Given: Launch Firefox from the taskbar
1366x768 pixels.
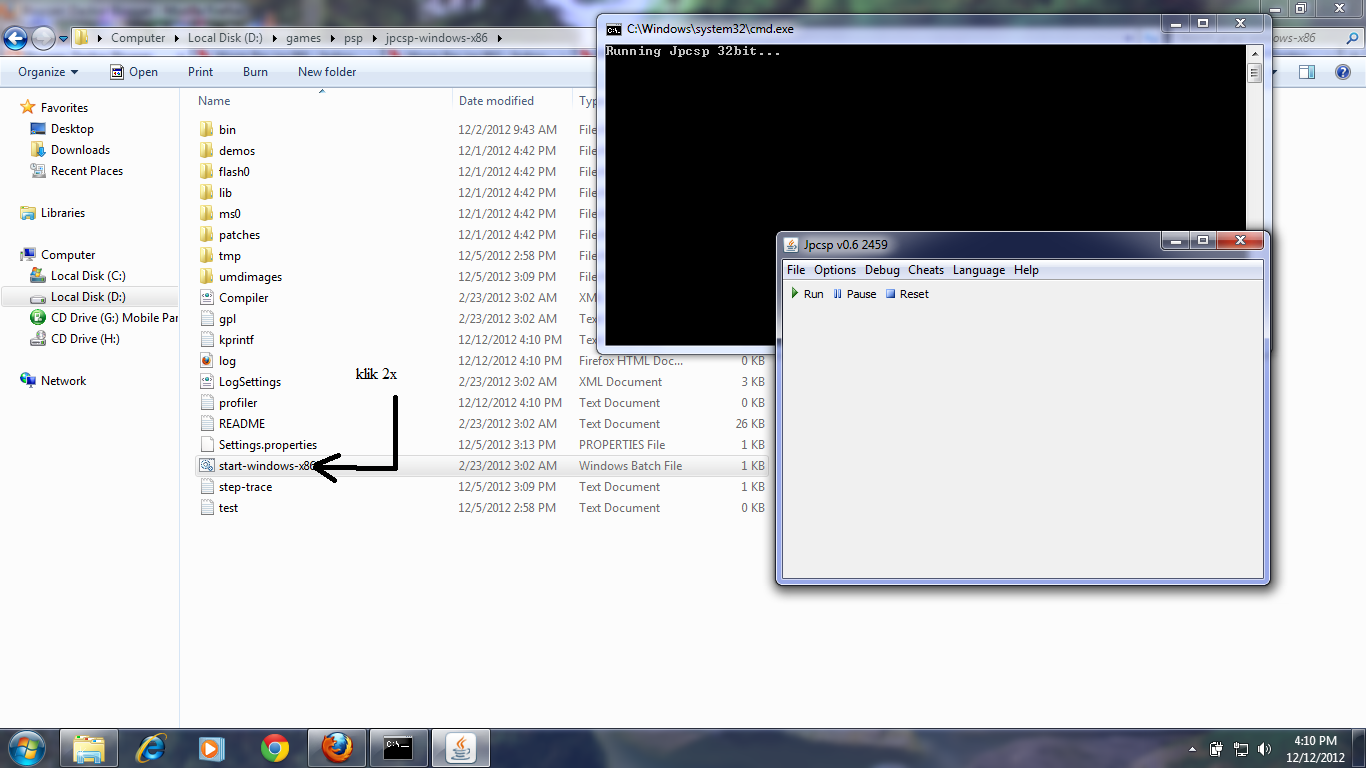Looking at the screenshot, I should click(336, 747).
